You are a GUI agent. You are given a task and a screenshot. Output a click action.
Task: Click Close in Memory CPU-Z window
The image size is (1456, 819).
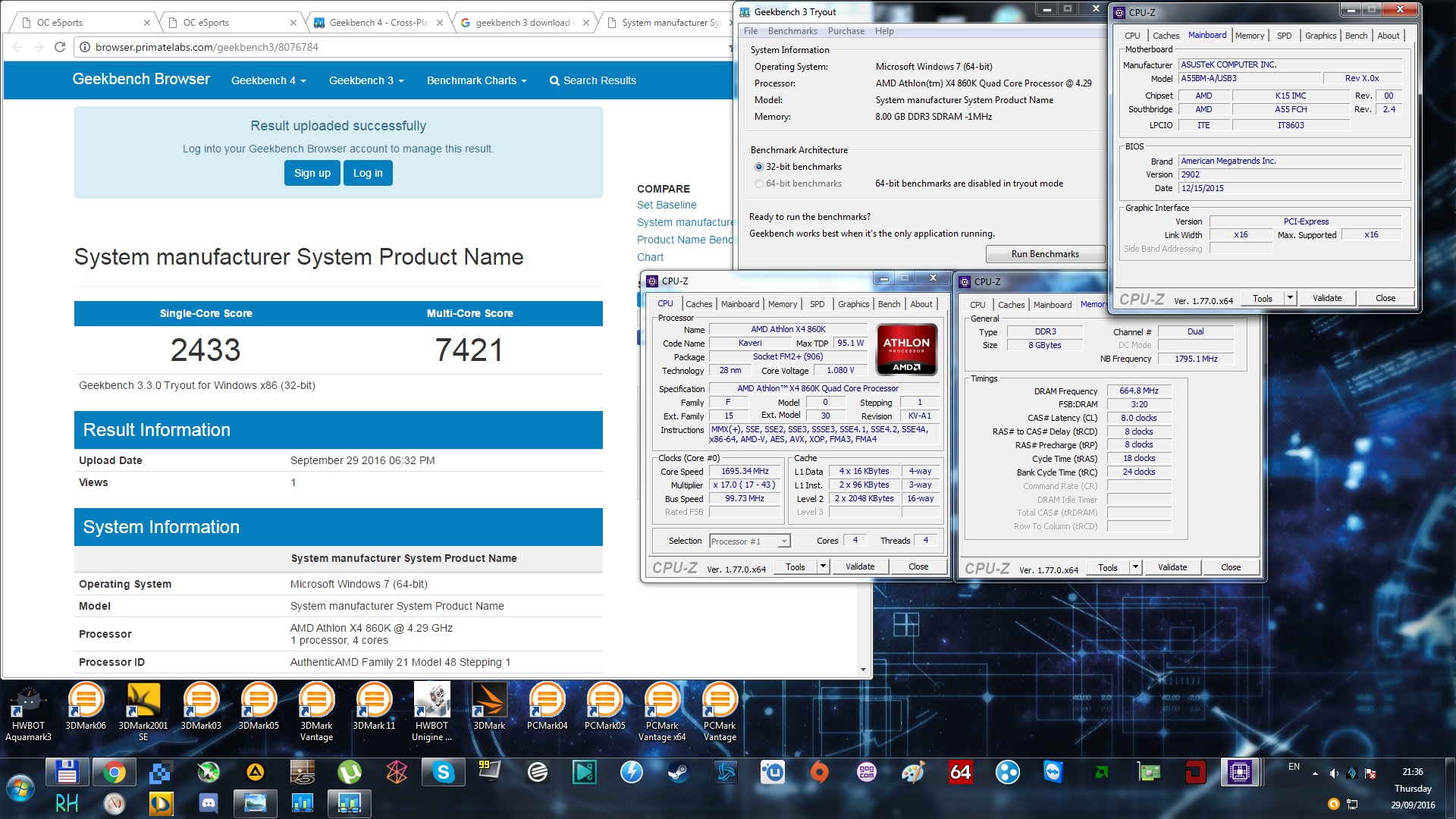point(1230,567)
